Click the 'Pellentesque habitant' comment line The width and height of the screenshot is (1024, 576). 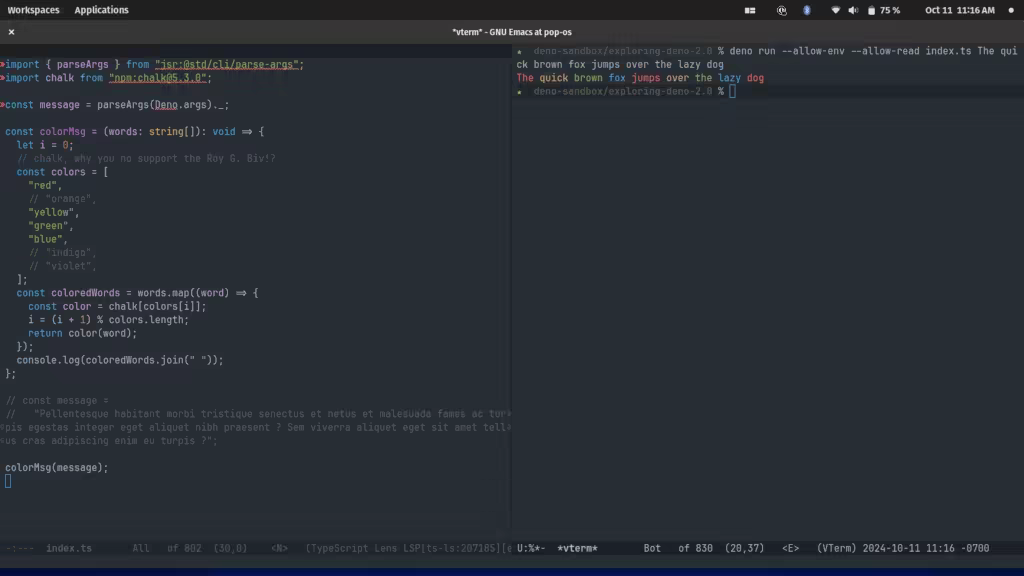[x=258, y=414]
